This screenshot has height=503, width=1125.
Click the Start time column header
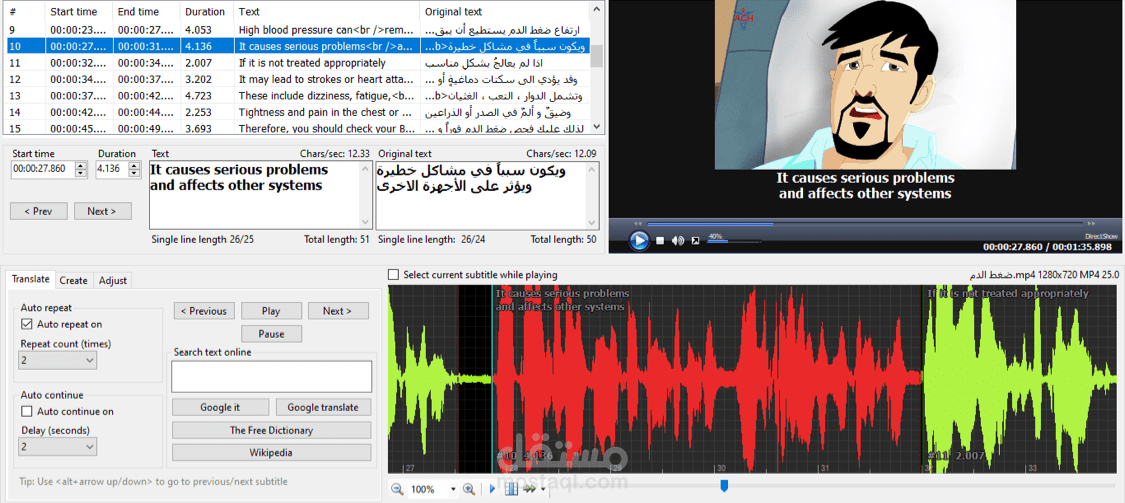[x=79, y=11]
